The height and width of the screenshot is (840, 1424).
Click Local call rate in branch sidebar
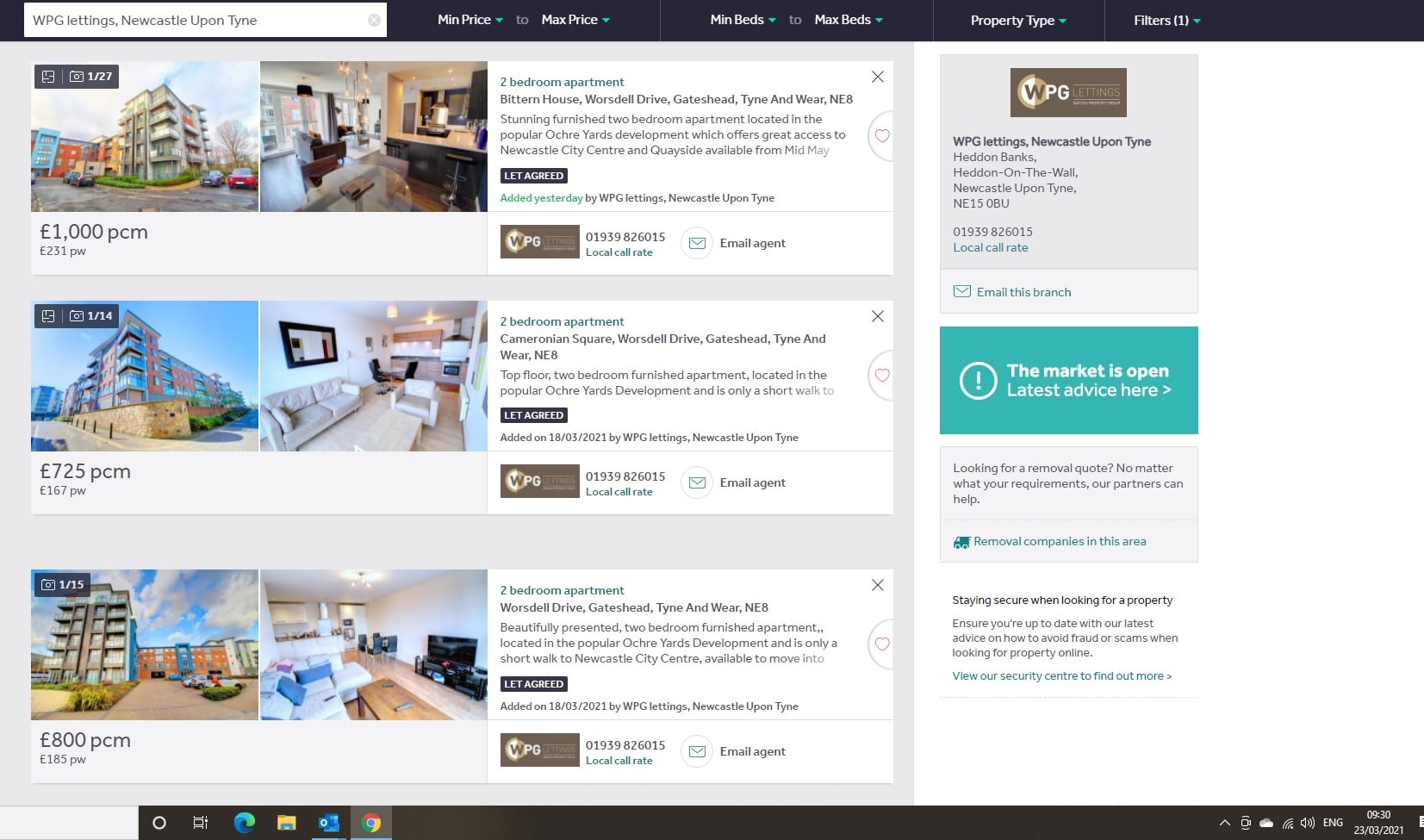pyautogui.click(x=990, y=247)
